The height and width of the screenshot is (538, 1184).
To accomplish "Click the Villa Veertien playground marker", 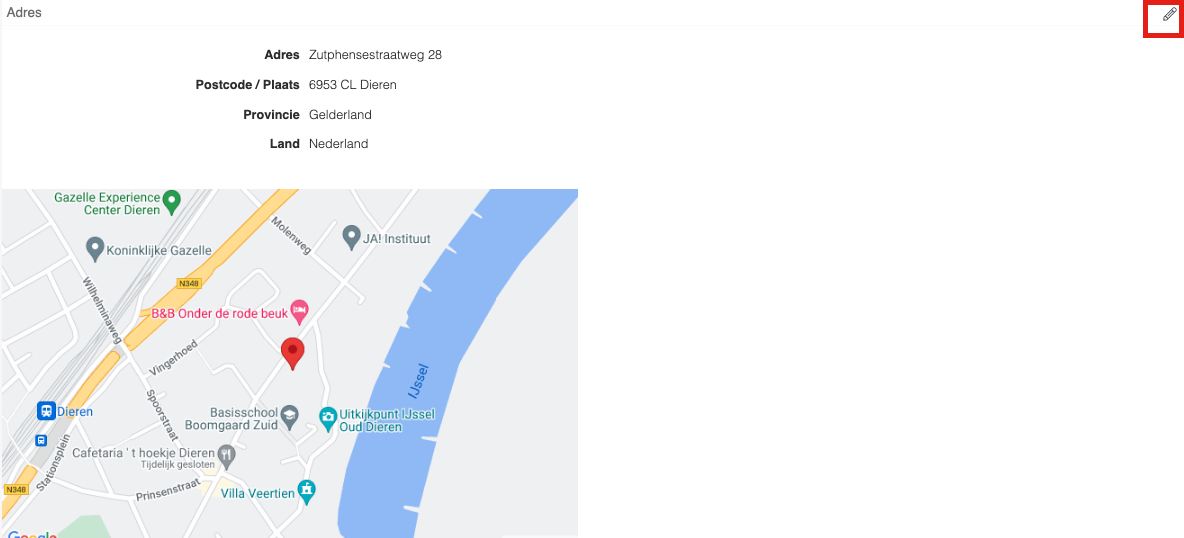I will tap(306, 490).
